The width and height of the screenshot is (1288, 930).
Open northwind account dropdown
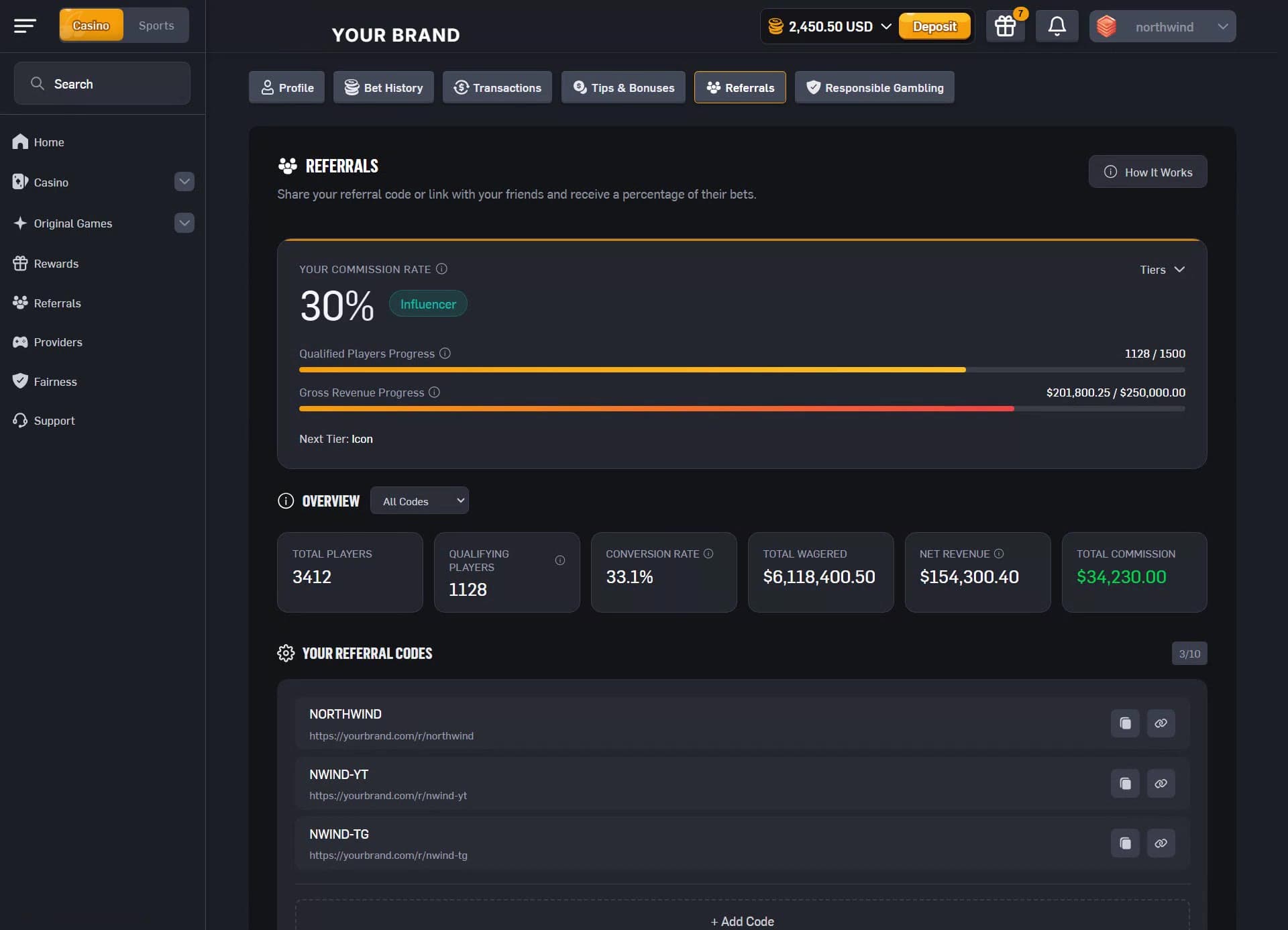coord(1162,26)
